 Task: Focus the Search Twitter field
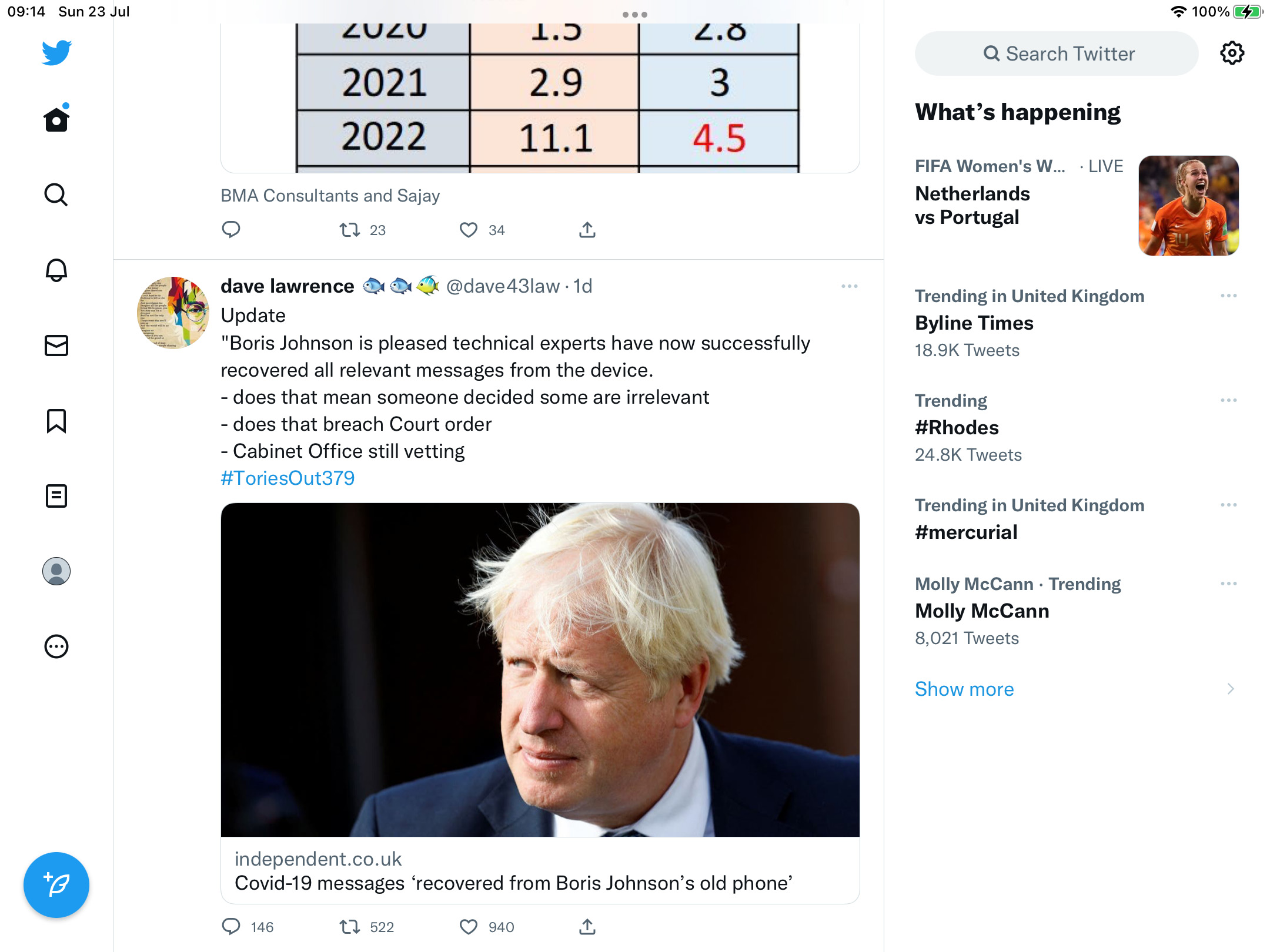click(1057, 53)
